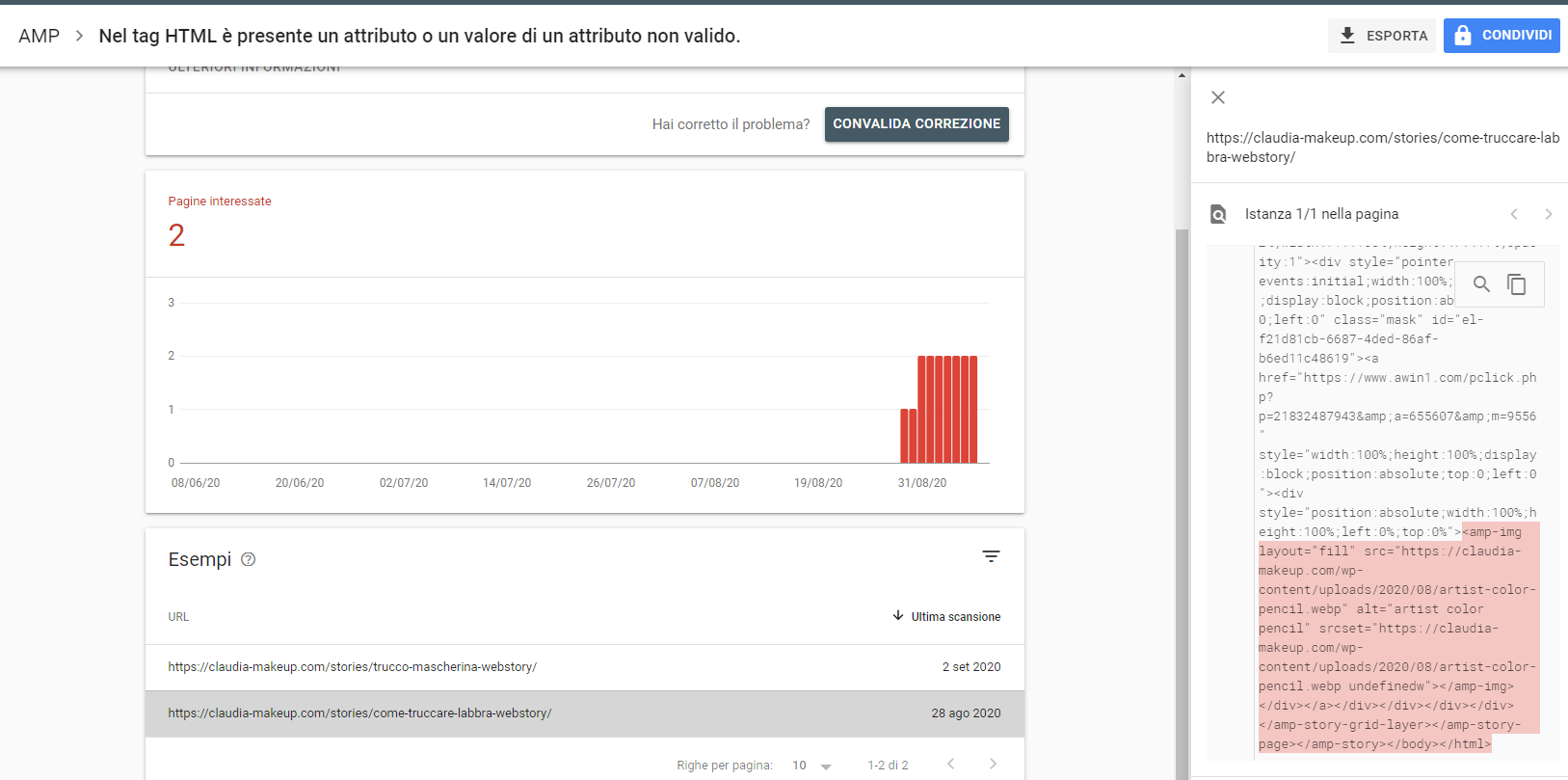
Task: Go to previous instance in page
Action: [1514, 214]
